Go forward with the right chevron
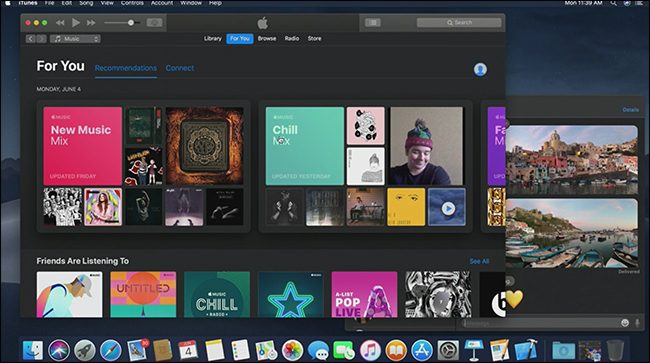The image size is (650, 363). click(x=41, y=39)
